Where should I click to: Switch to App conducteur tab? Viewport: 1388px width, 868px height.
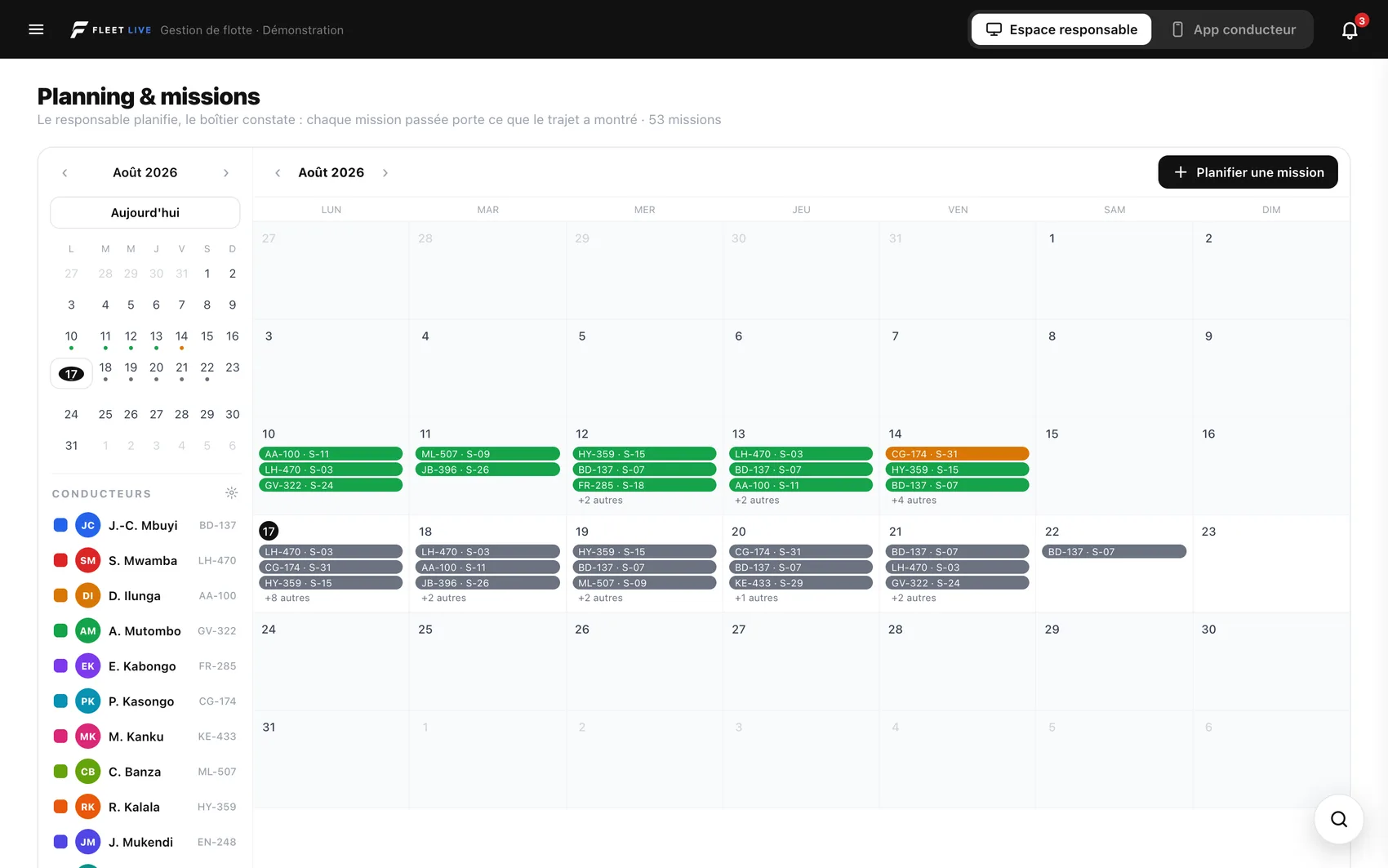(1234, 29)
